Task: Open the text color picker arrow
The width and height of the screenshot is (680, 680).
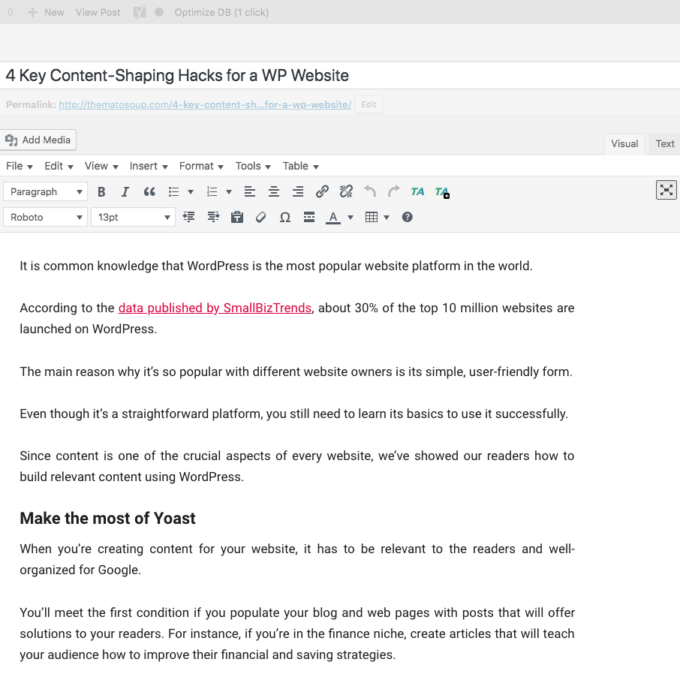Action: (350, 217)
